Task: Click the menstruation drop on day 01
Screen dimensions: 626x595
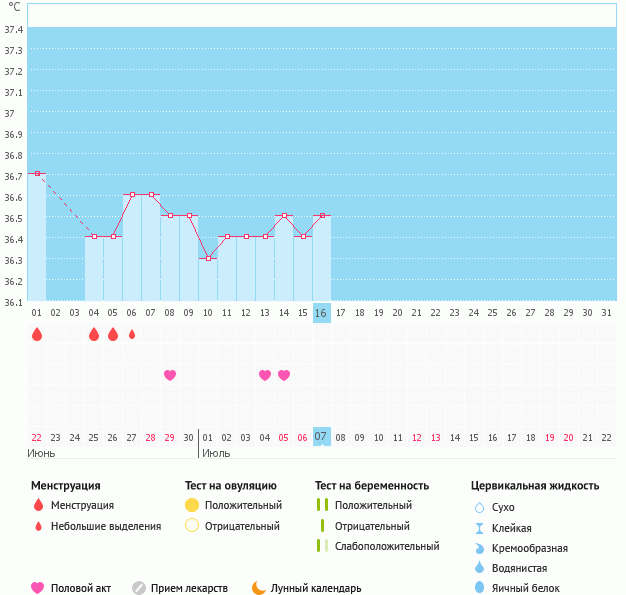Action: coord(37,334)
